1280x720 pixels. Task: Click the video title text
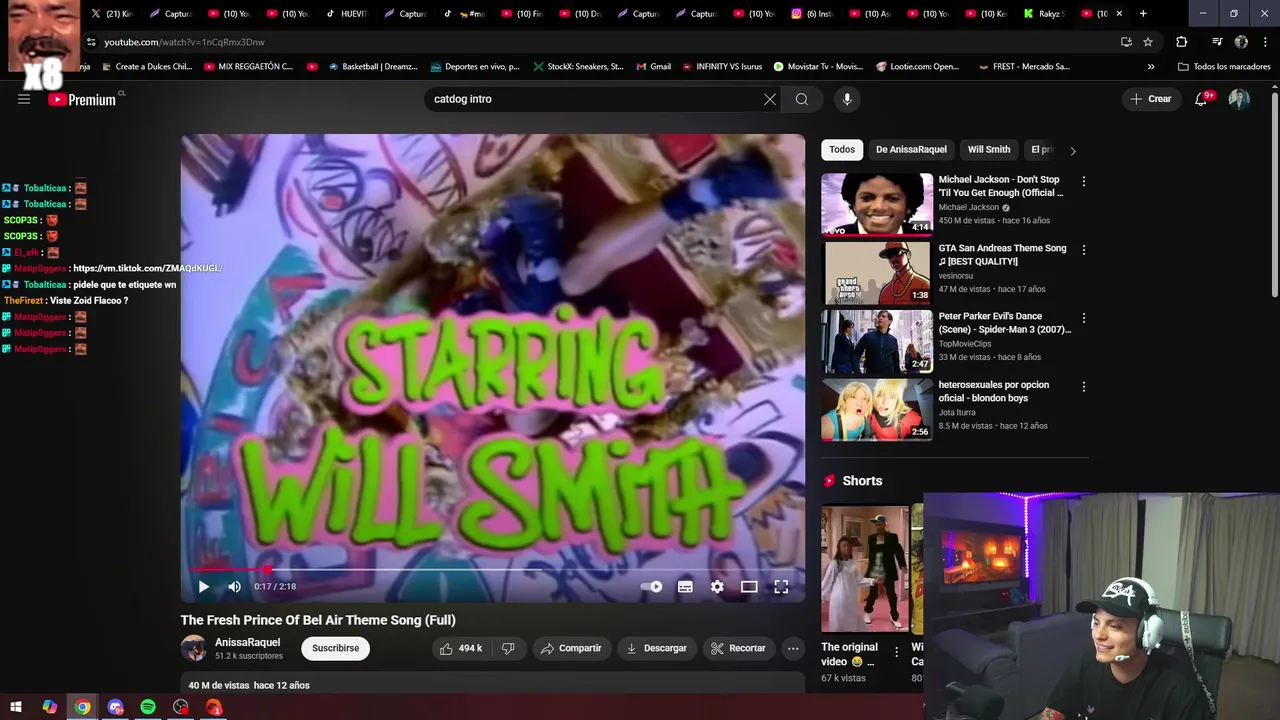point(318,620)
